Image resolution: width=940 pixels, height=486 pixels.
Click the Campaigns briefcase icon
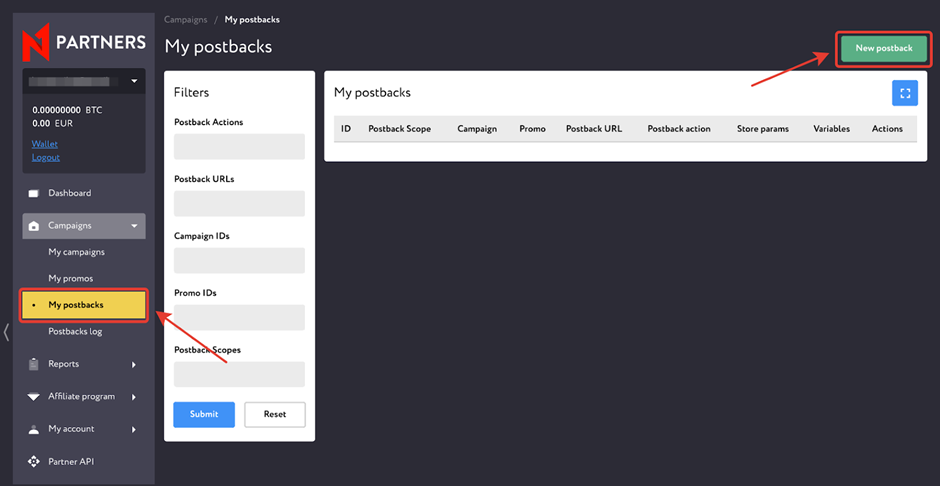(x=33, y=226)
